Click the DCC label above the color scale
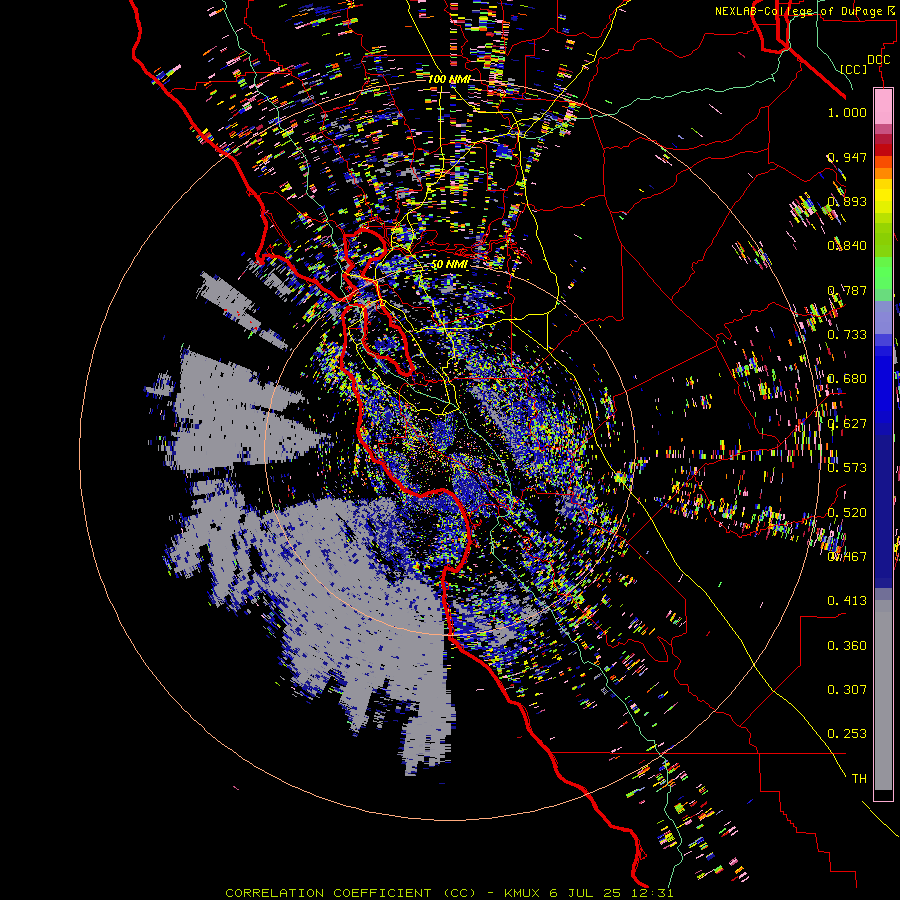Image resolution: width=900 pixels, height=900 pixels. [879, 60]
